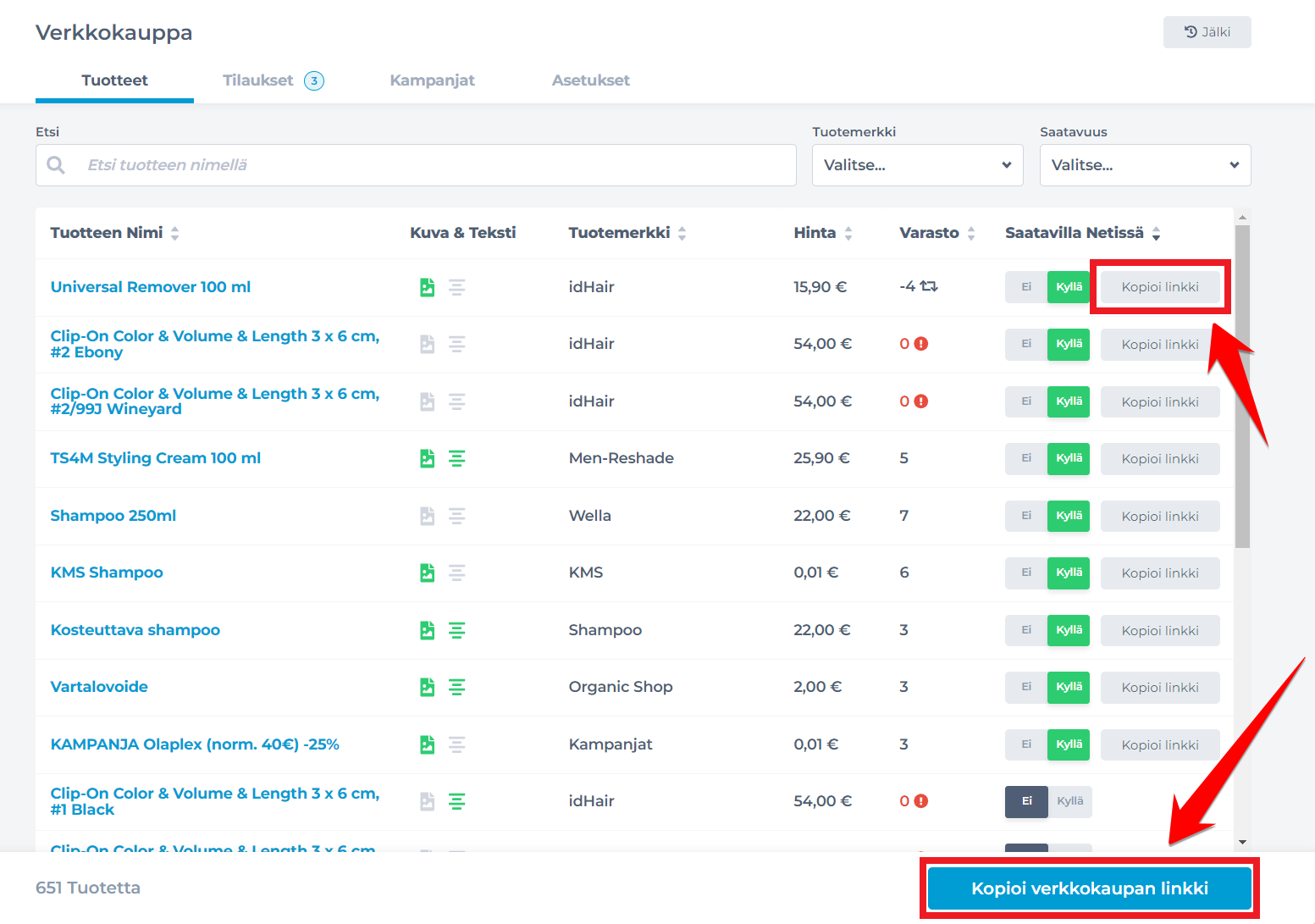Image resolution: width=1315 pixels, height=924 pixels.
Task: Copy link for Universal Remover 100 ml
Action: [x=1160, y=287]
